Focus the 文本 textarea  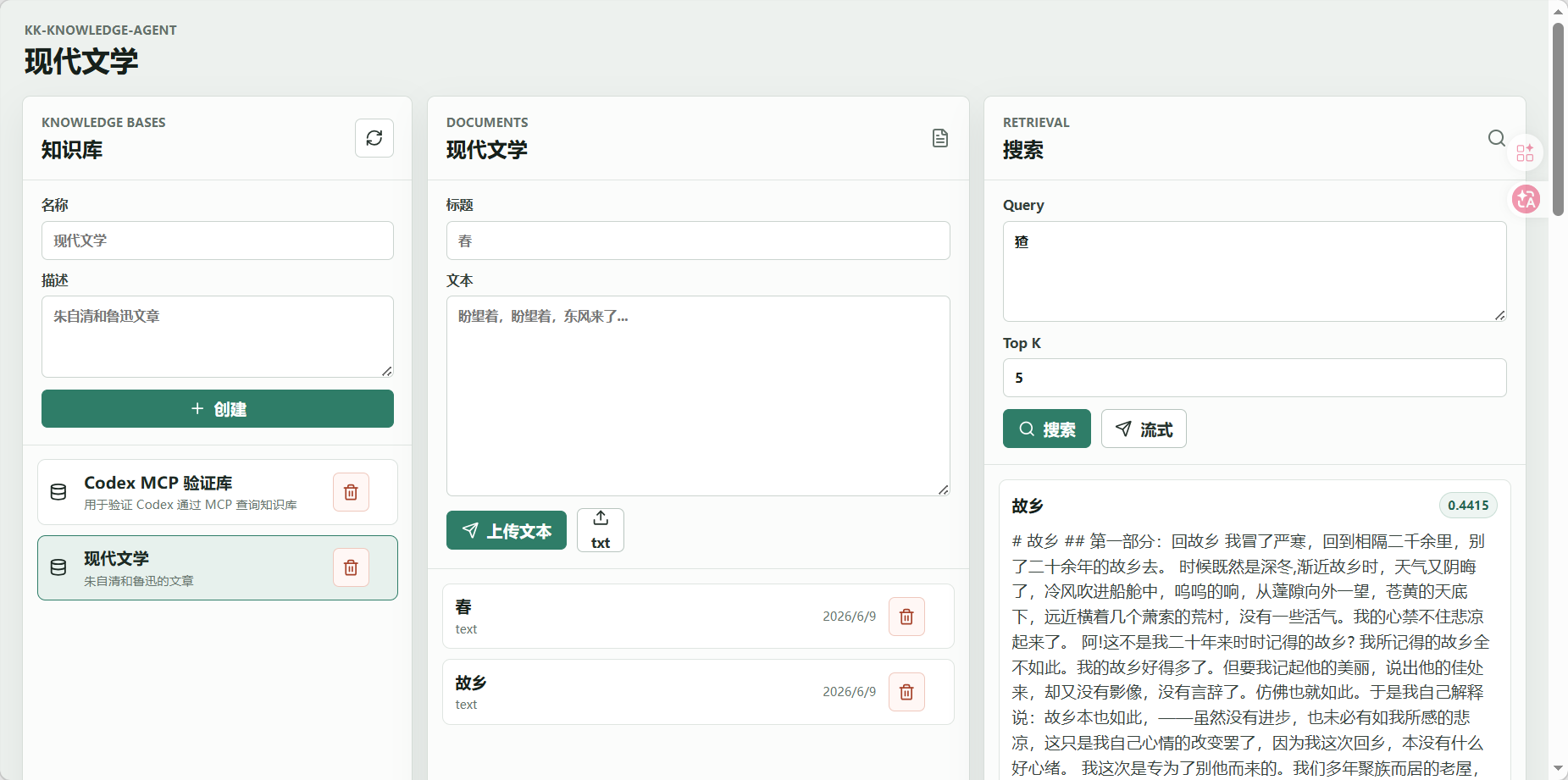698,396
